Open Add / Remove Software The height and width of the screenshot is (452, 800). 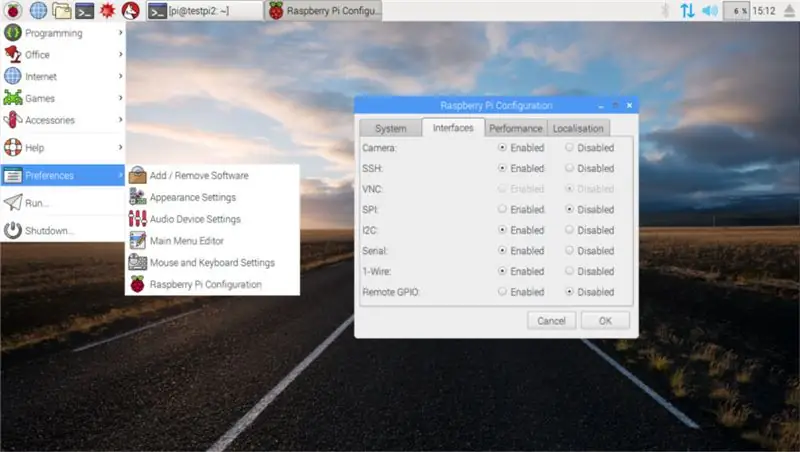pyautogui.click(x=212, y=175)
